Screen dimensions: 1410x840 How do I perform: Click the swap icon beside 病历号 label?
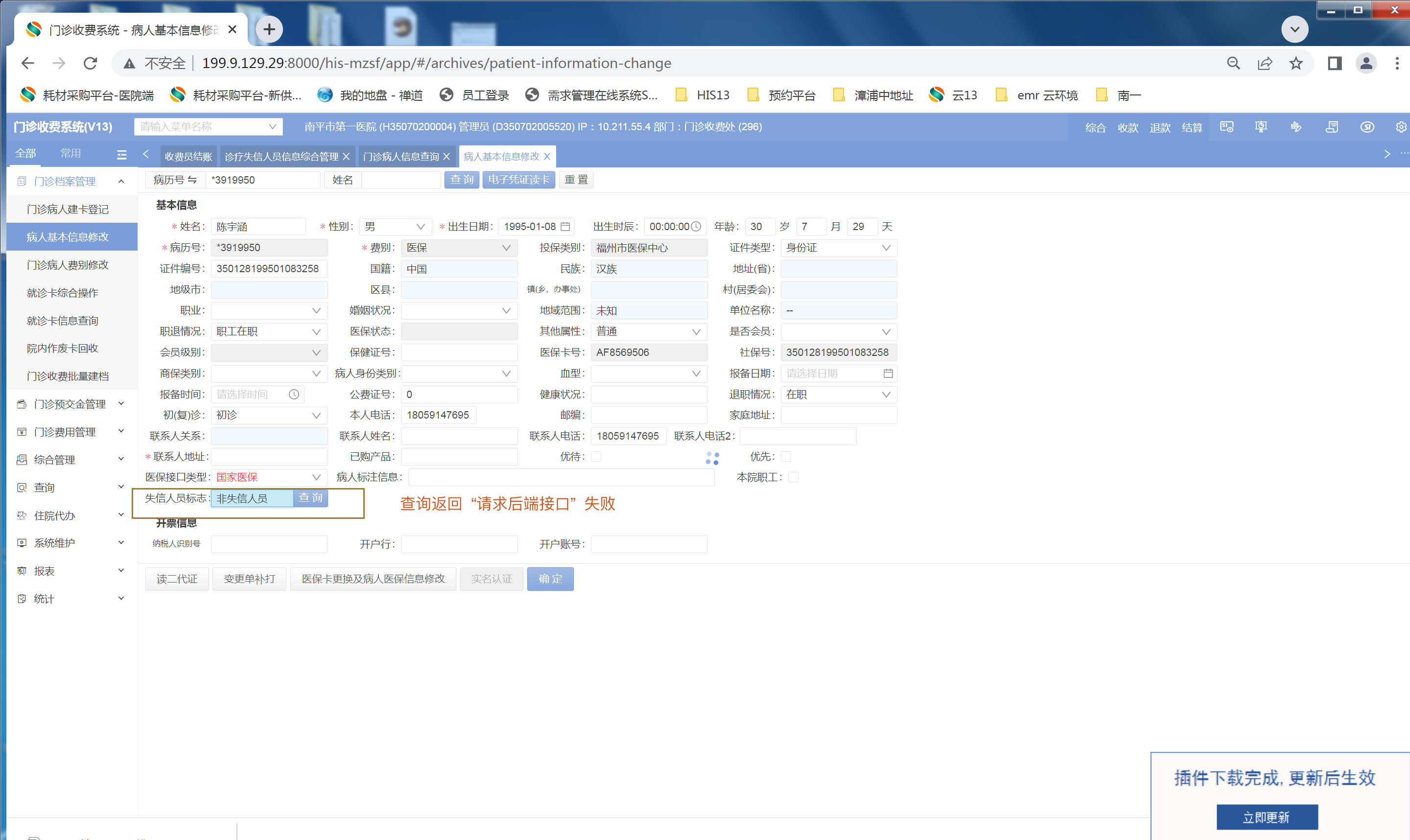coord(192,180)
